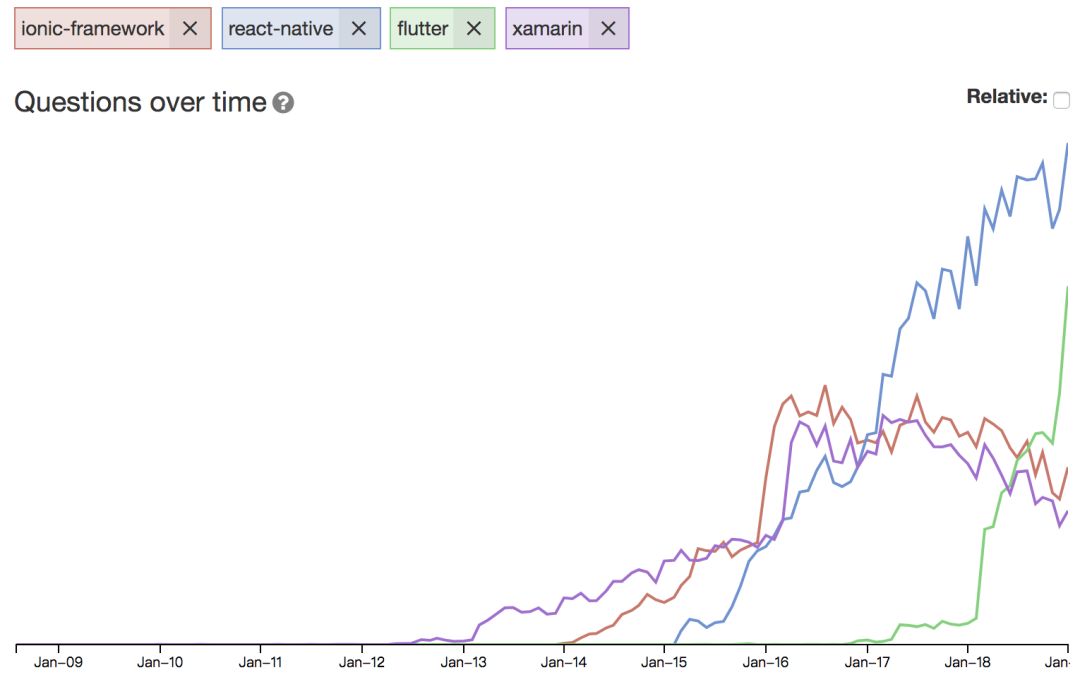
Task: Remove the xamarin tag
Action: (608, 29)
